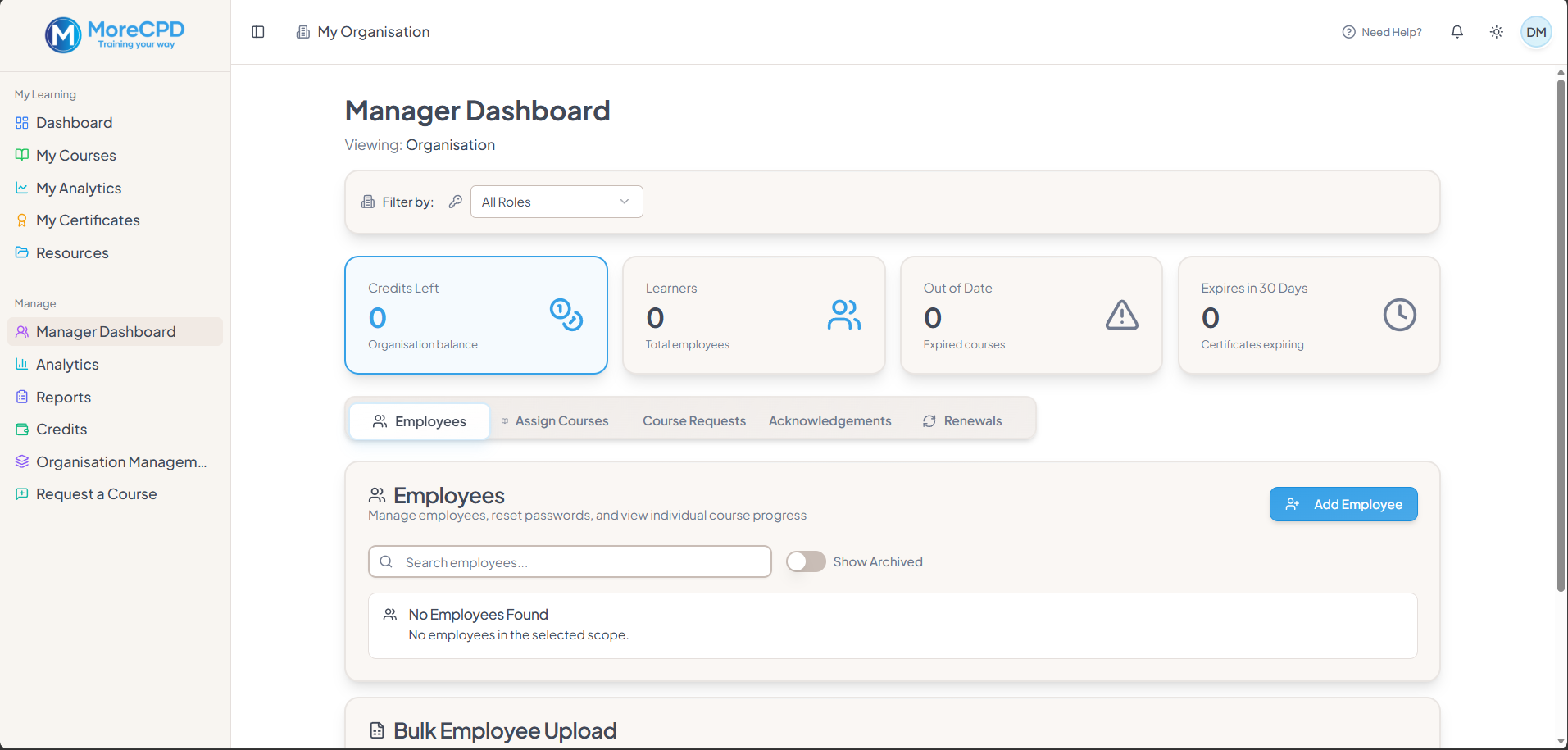
Task: Click MoreCPD logo
Action: 115,34
